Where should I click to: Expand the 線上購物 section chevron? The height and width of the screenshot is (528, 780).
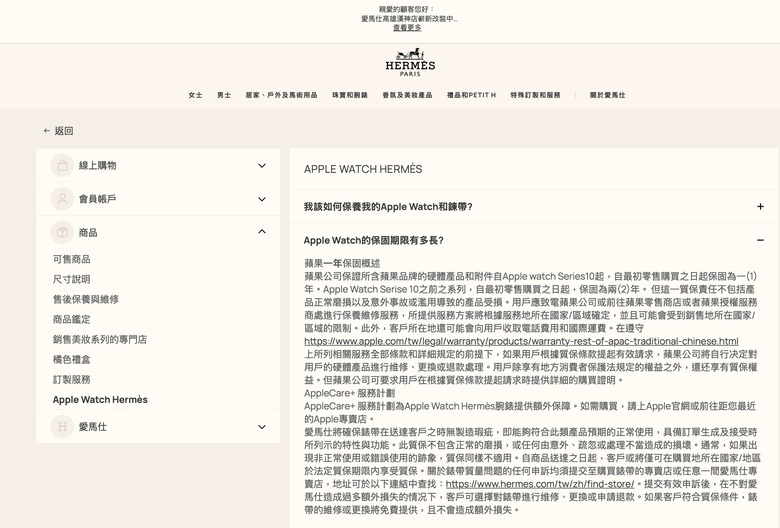click(262, 166)
